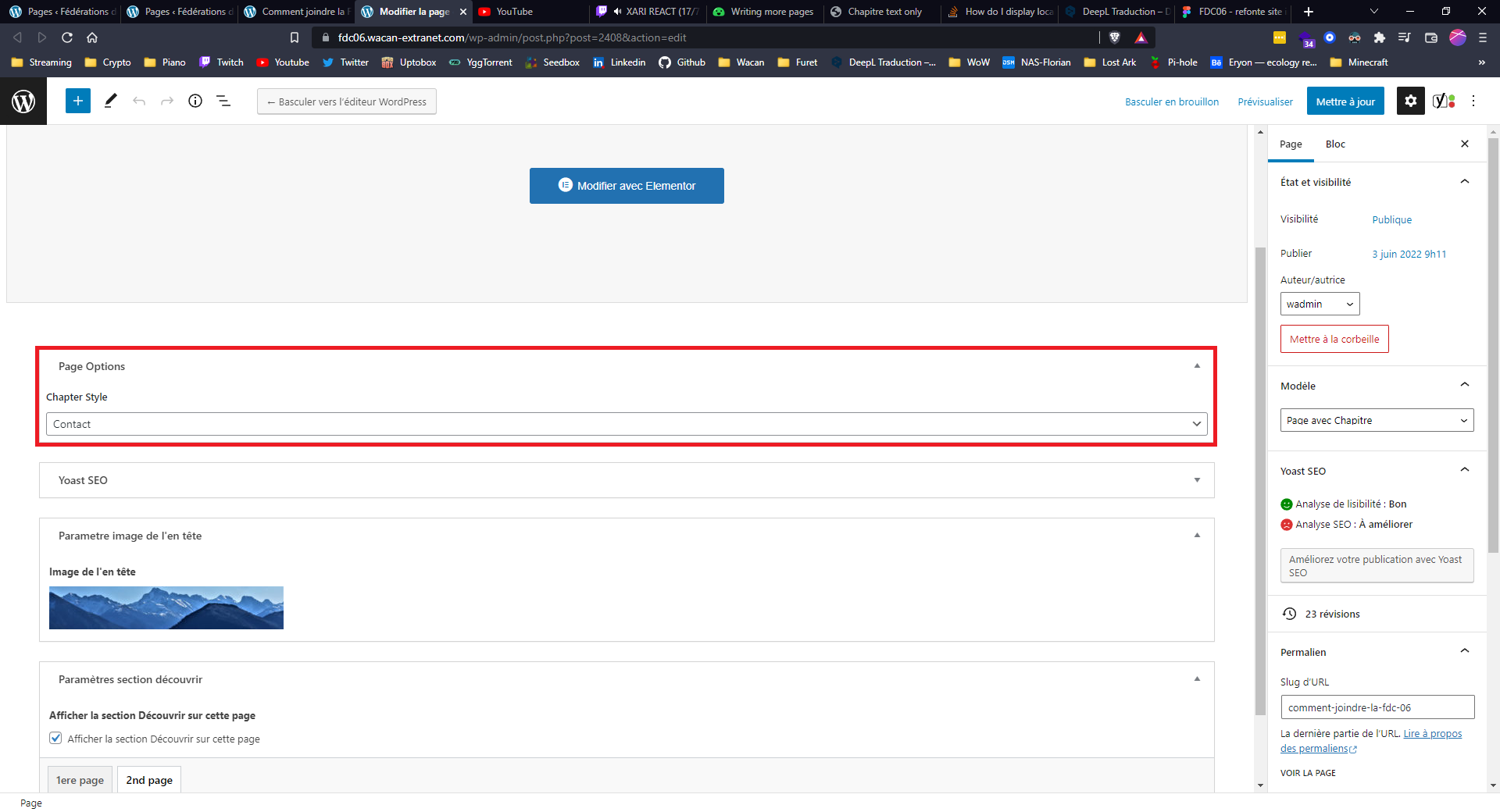Image resolution: width=1500 pixels, height=812 pixels.
Task: Click Modifier avec Elementor button
Action: [x=627, y=186]
